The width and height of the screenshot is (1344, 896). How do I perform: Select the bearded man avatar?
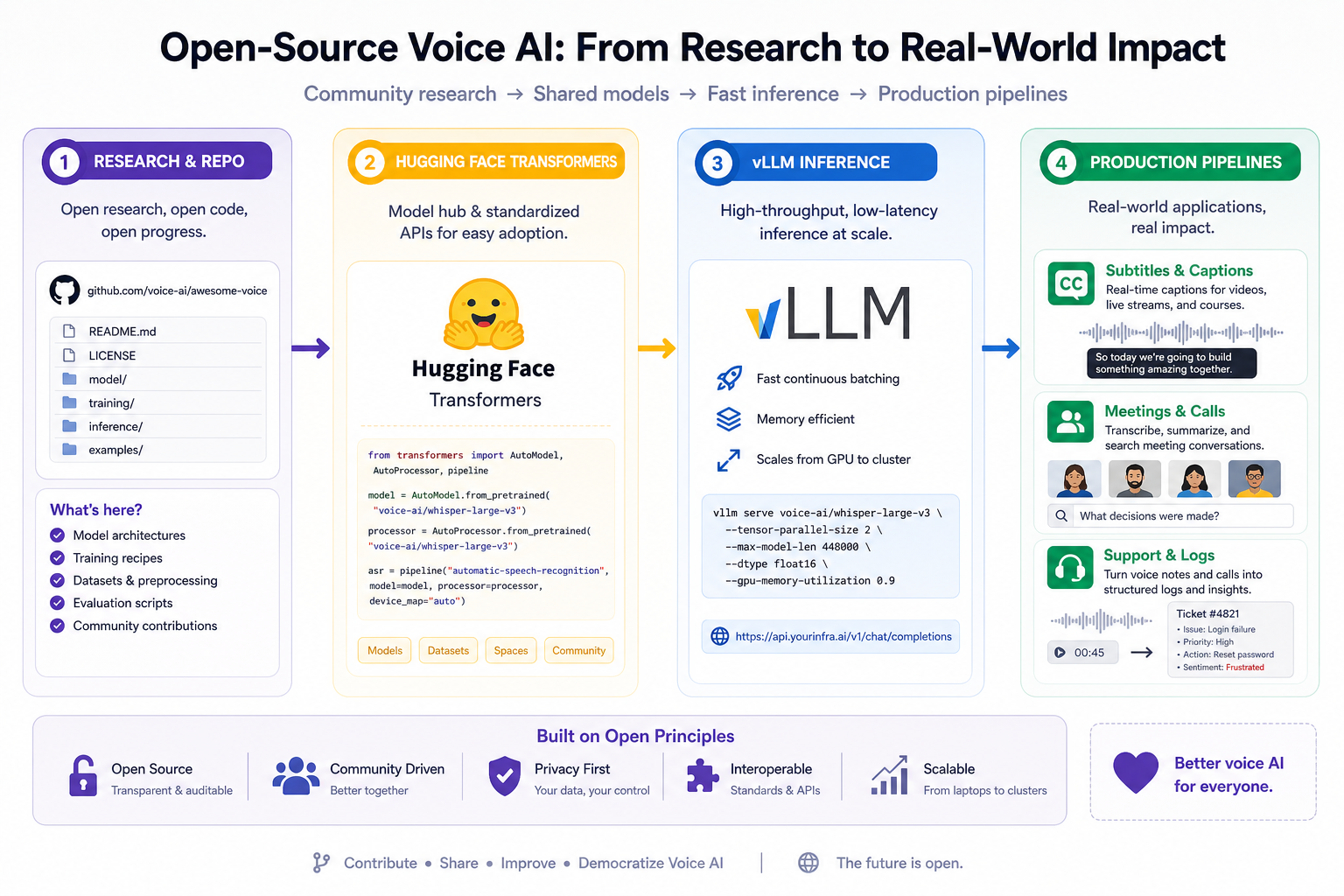click(x=1135, y=479)
